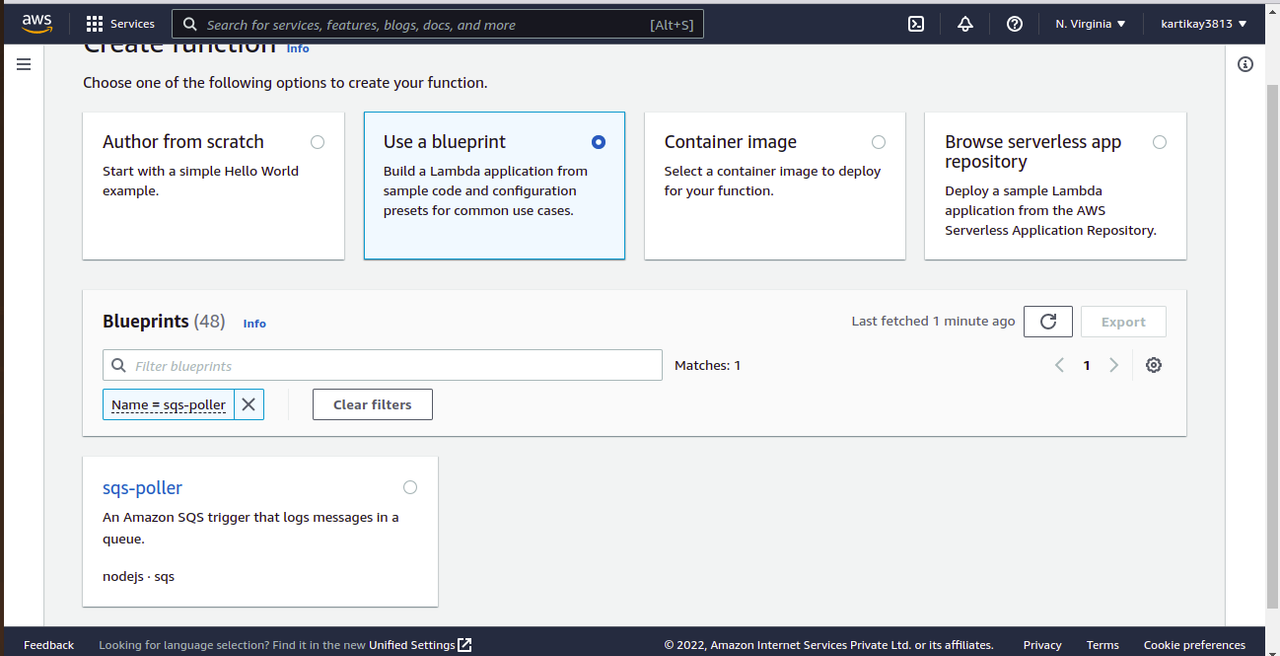Click 'Last fetched 1 minute ago' text
Image resolution: width=1280 pixels, height=656 pixels.
point(933,321)
